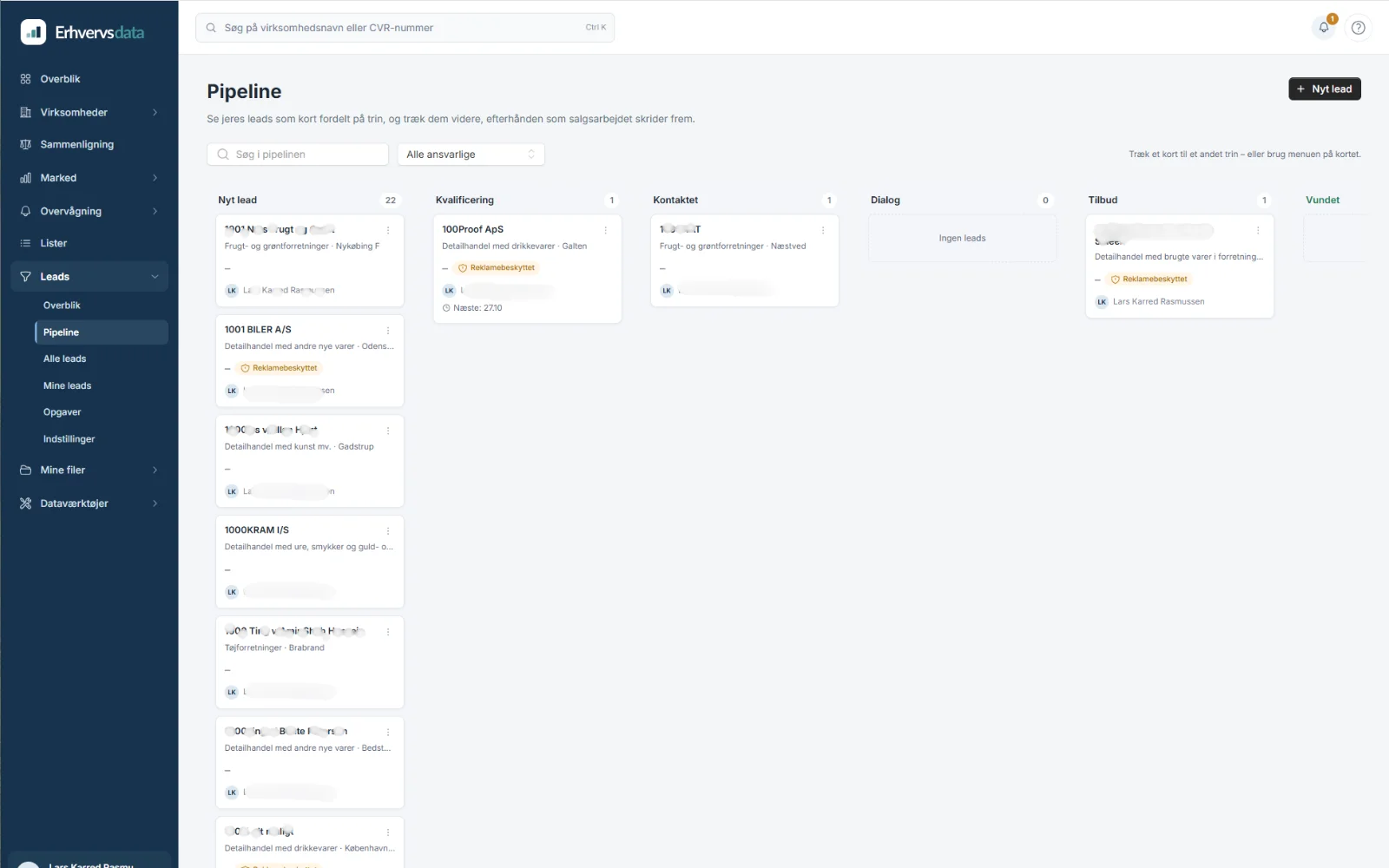Open card menu for 1001 BILER A/S

(388, 331)
